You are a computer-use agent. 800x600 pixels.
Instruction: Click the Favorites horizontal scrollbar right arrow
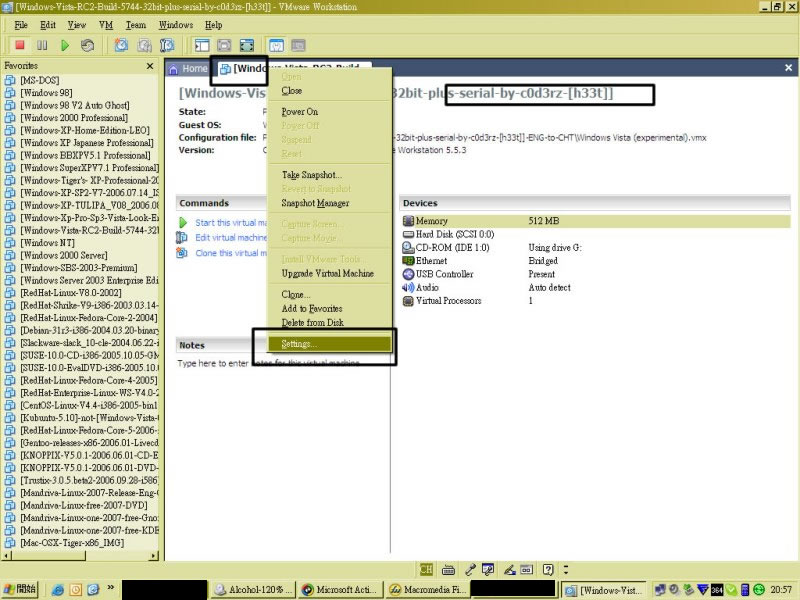point(154,556)
